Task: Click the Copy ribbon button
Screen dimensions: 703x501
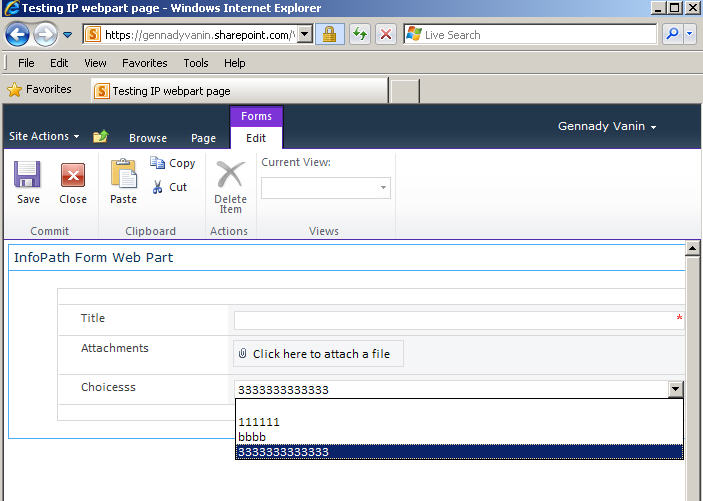Action: pos(173,163)
